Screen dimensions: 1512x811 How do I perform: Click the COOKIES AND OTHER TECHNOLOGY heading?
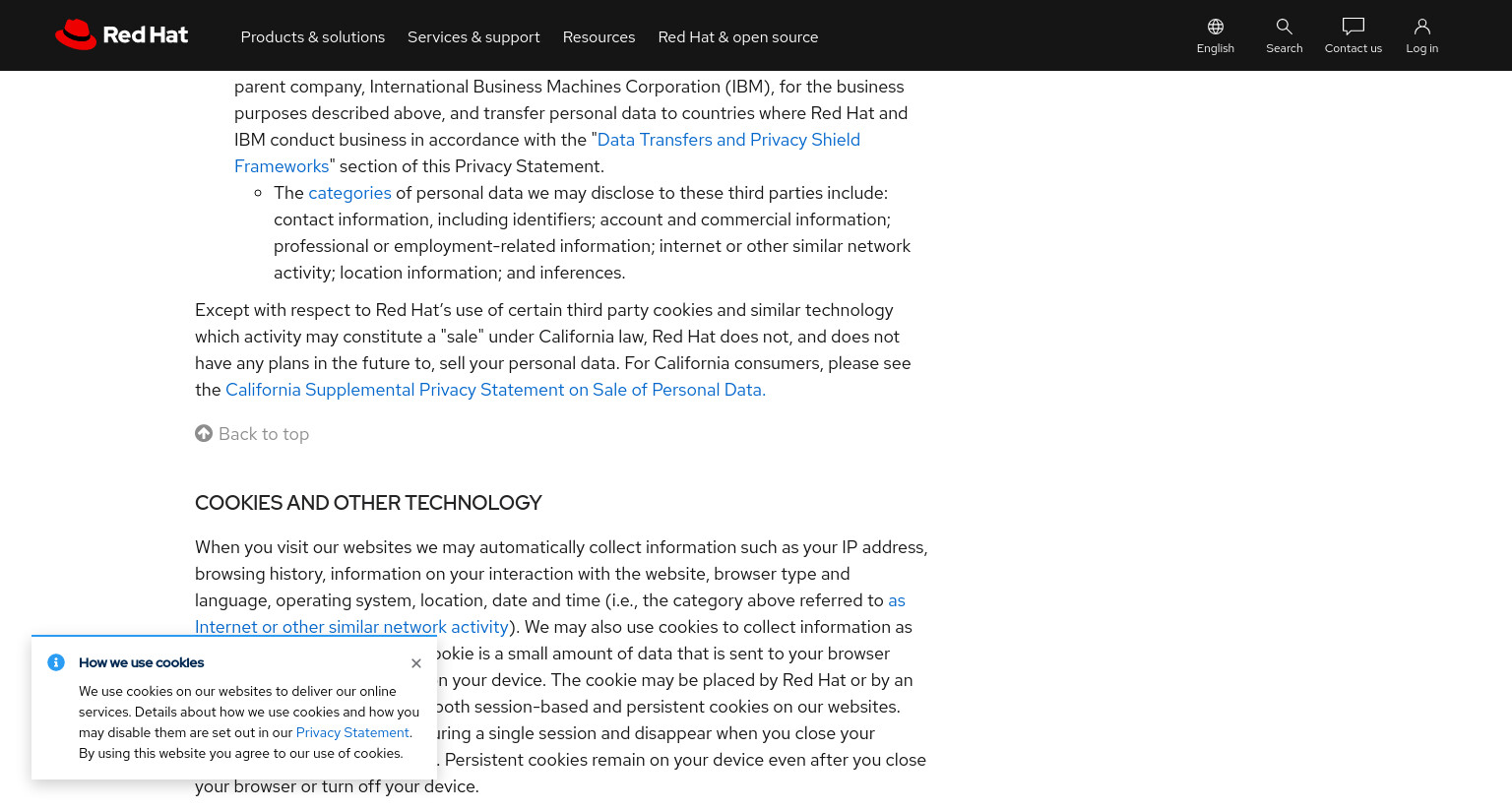[x=368, y=503]
